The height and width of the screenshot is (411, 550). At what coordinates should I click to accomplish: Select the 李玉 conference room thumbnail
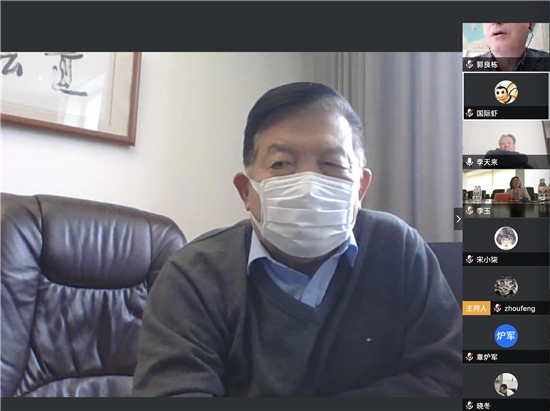(506, 193)
